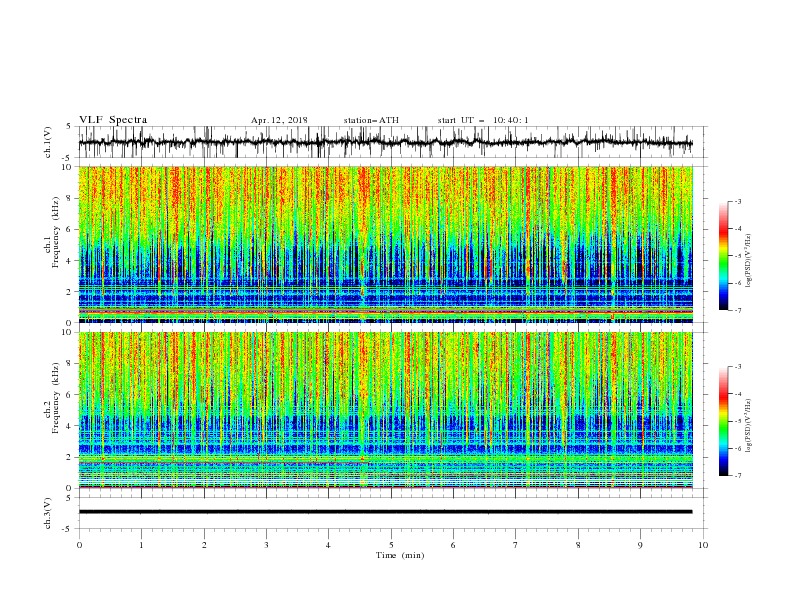This screenshot has height=612, width=792.
Task: Click the "-3" label on ch.1 color bar
Action: pos(737,201)
